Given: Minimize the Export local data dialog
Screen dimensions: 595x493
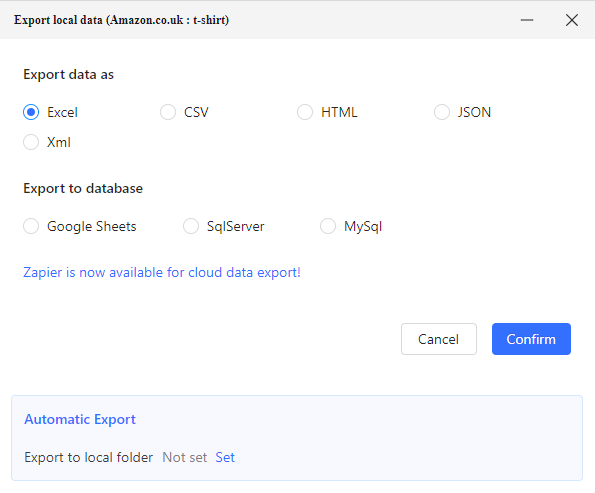Looking at the screenshot, I should click(527, 20).
